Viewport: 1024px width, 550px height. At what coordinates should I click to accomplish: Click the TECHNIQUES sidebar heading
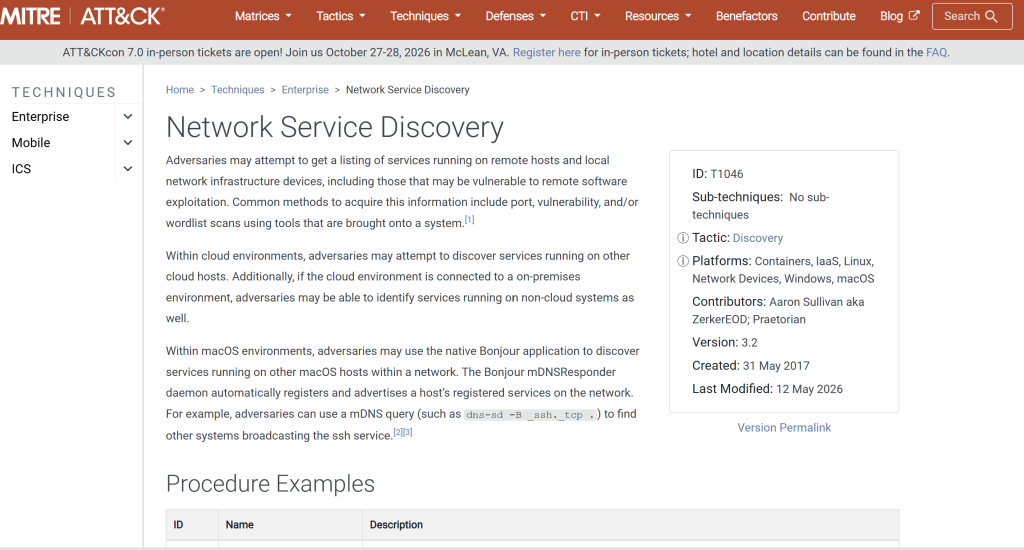click(x=64, y=93)
